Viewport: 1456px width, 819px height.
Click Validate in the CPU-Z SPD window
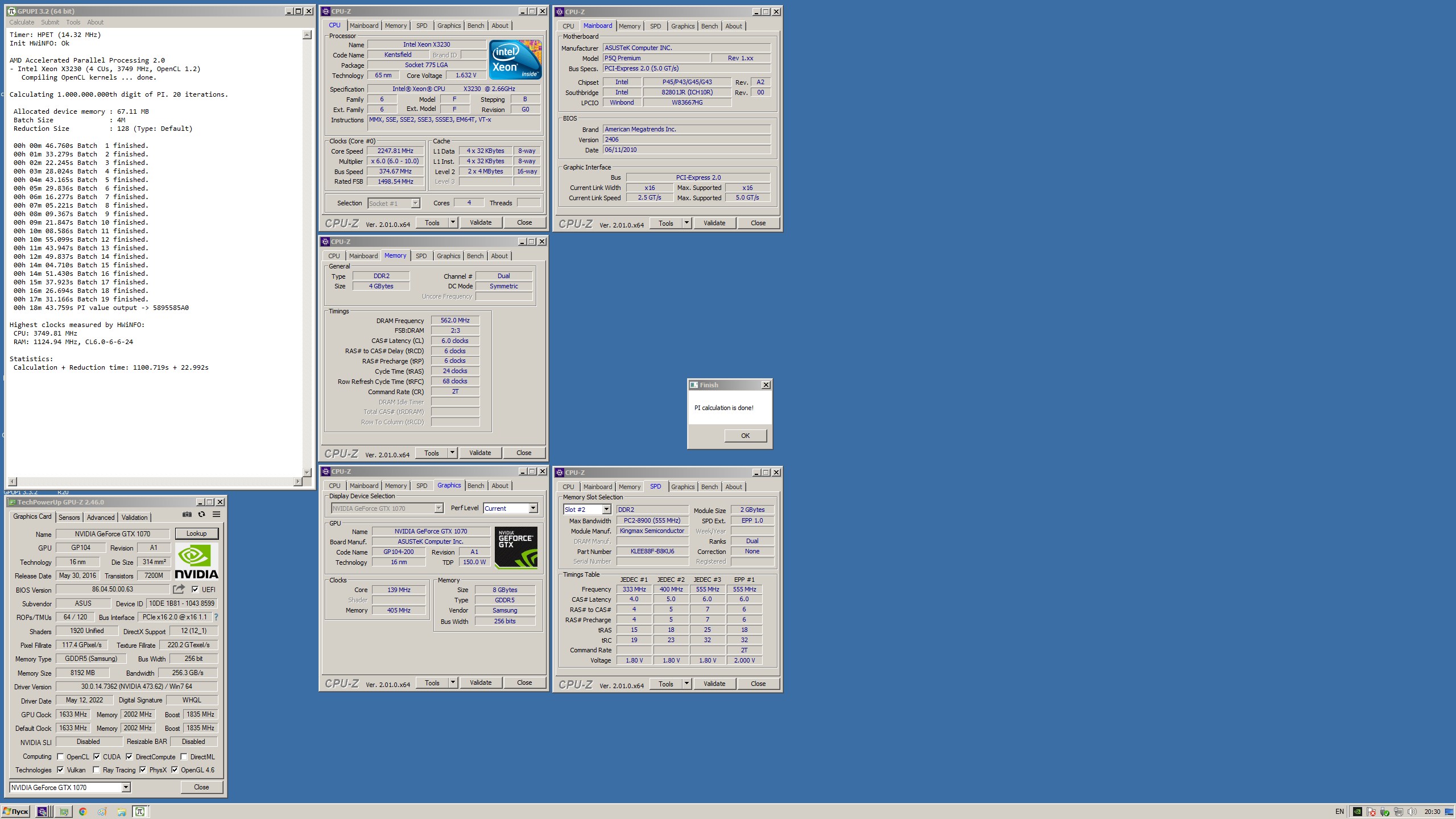coord(714,684)
